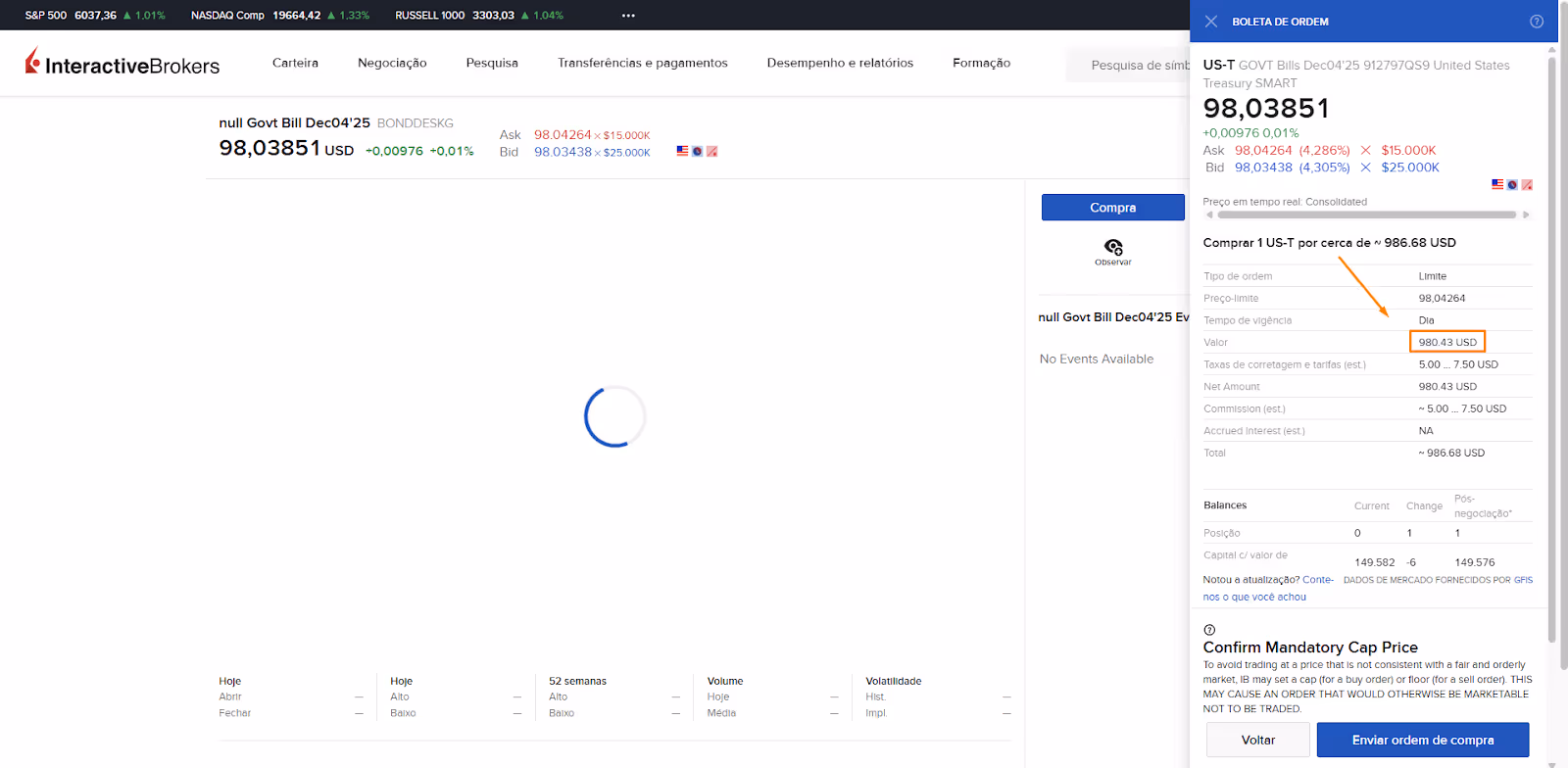Click the null Govt Bill Dec04'25 title
The height and width of the screenshot is (768, 1568).
(x=294, y=122)
